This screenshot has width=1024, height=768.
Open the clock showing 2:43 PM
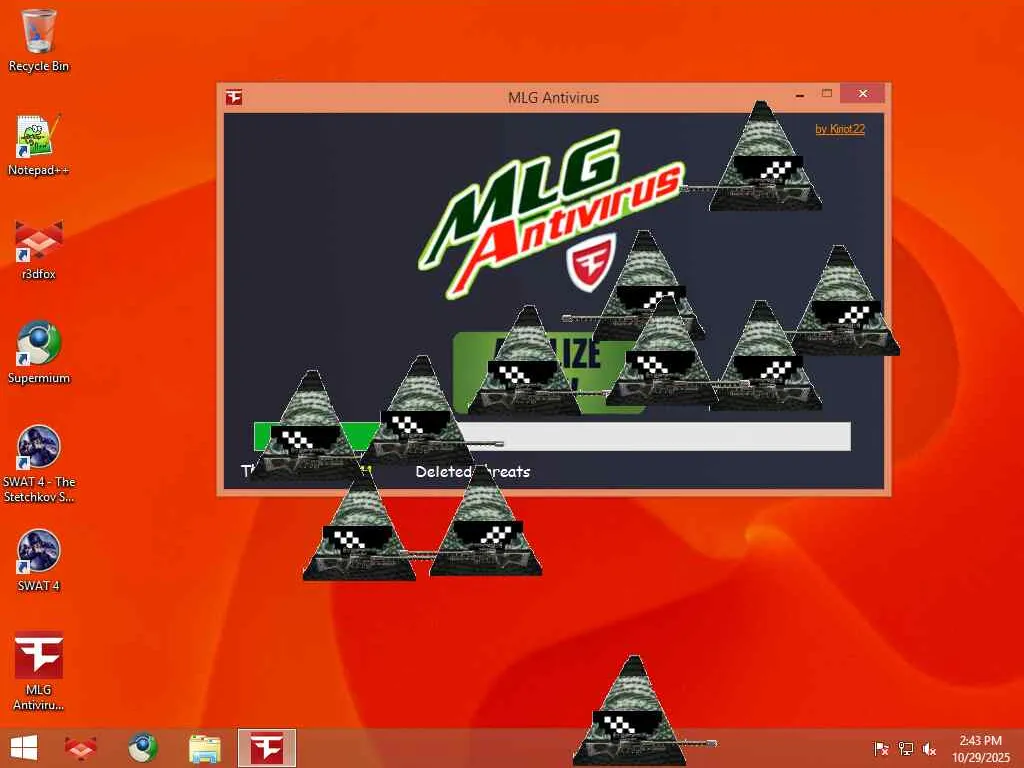tap(980, 748)
